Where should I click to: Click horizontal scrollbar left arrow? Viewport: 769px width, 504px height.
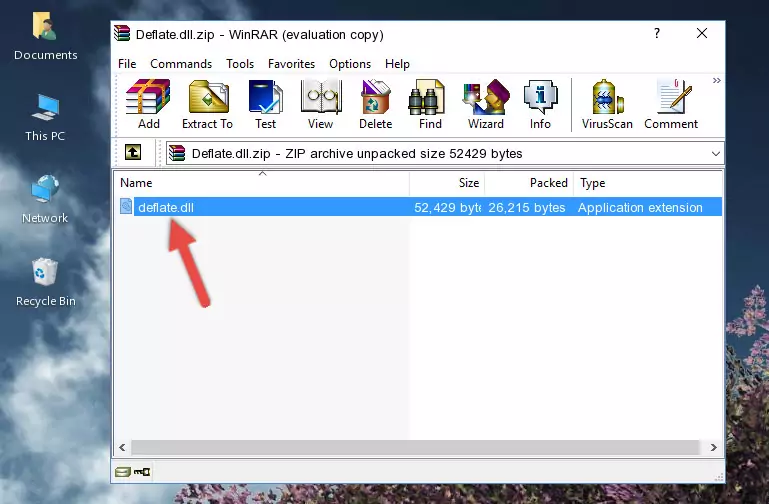(x=122, y=447)
